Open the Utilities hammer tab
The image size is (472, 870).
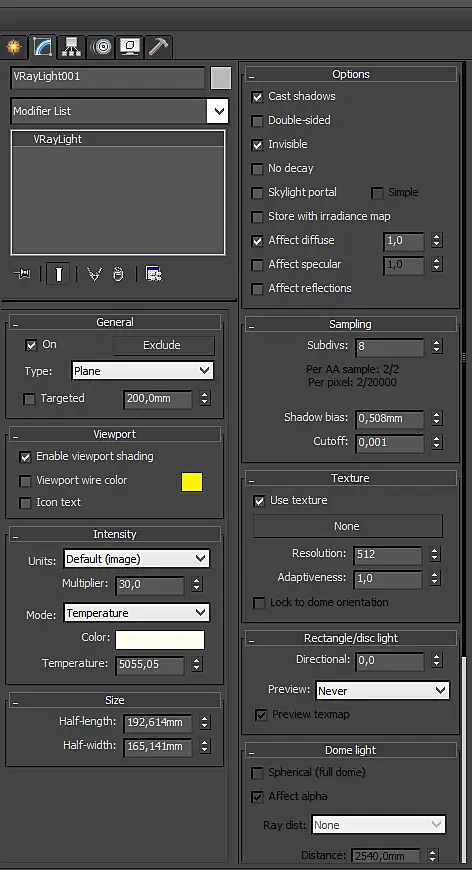[159, 47]
